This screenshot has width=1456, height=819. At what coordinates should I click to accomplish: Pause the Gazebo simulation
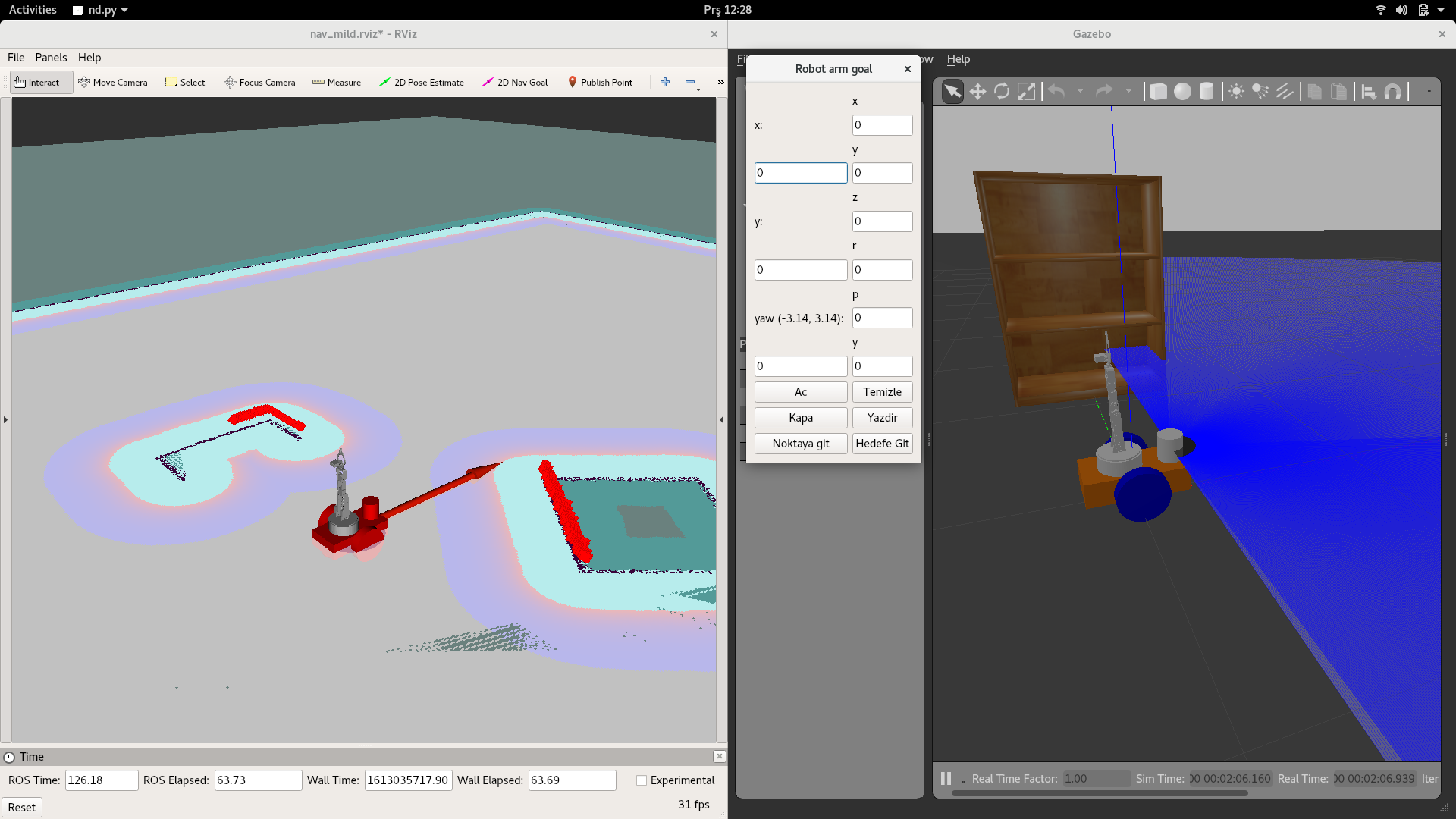tap(946, 778)
